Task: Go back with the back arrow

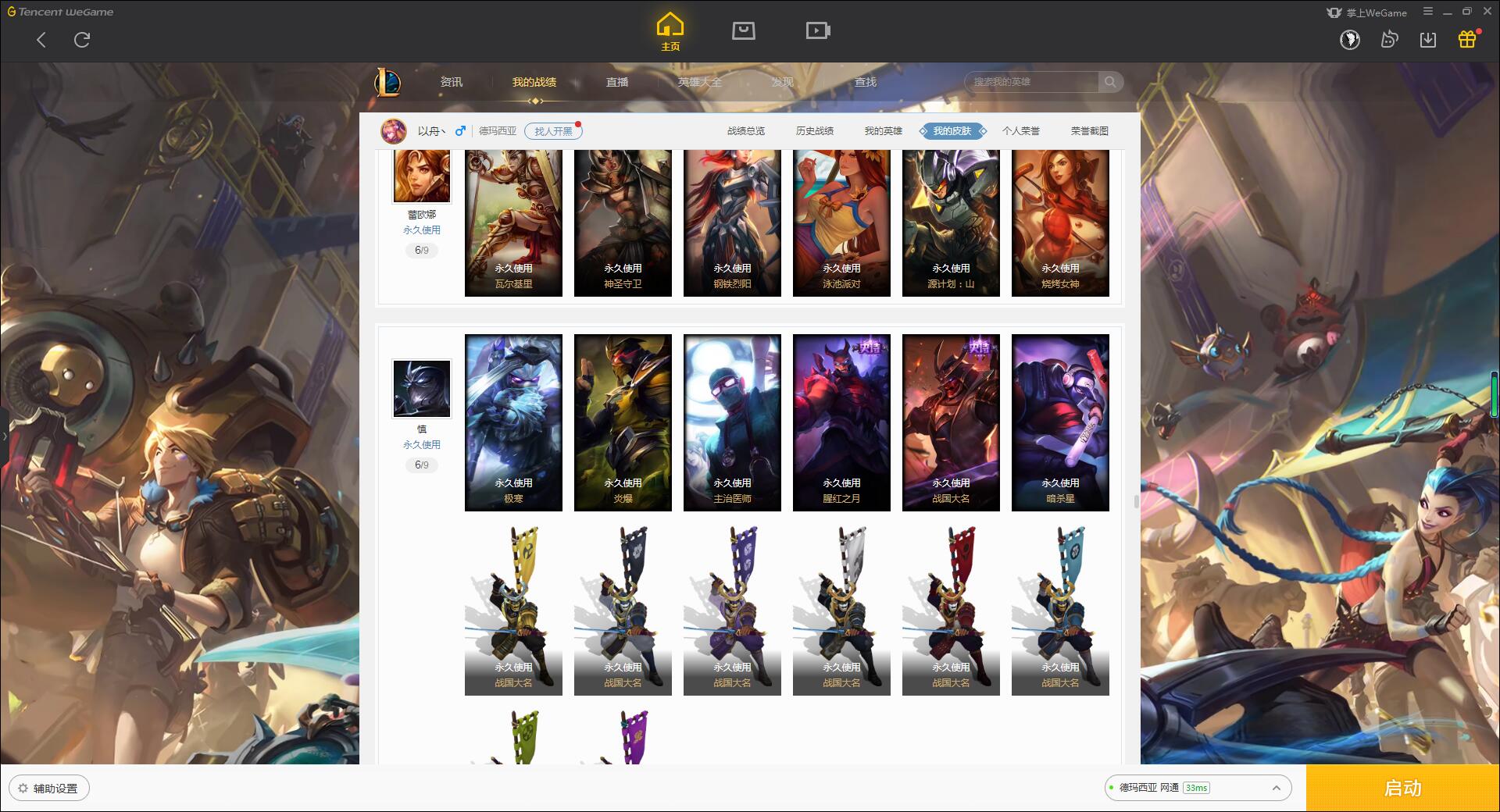Action: coord(41,40)
